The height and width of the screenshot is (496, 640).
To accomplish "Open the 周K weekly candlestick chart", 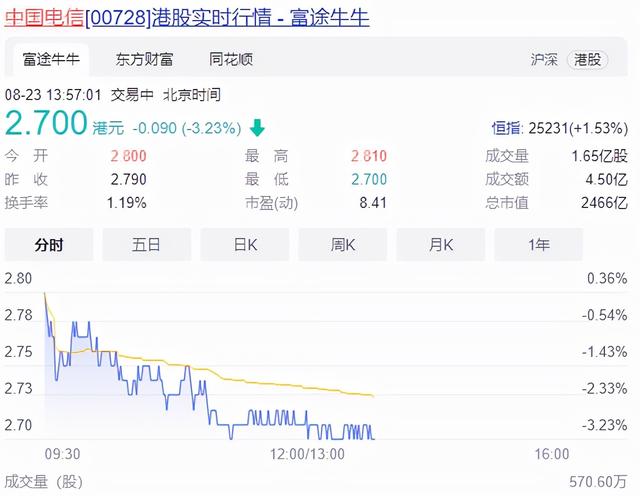I will [x=343, y=245].
